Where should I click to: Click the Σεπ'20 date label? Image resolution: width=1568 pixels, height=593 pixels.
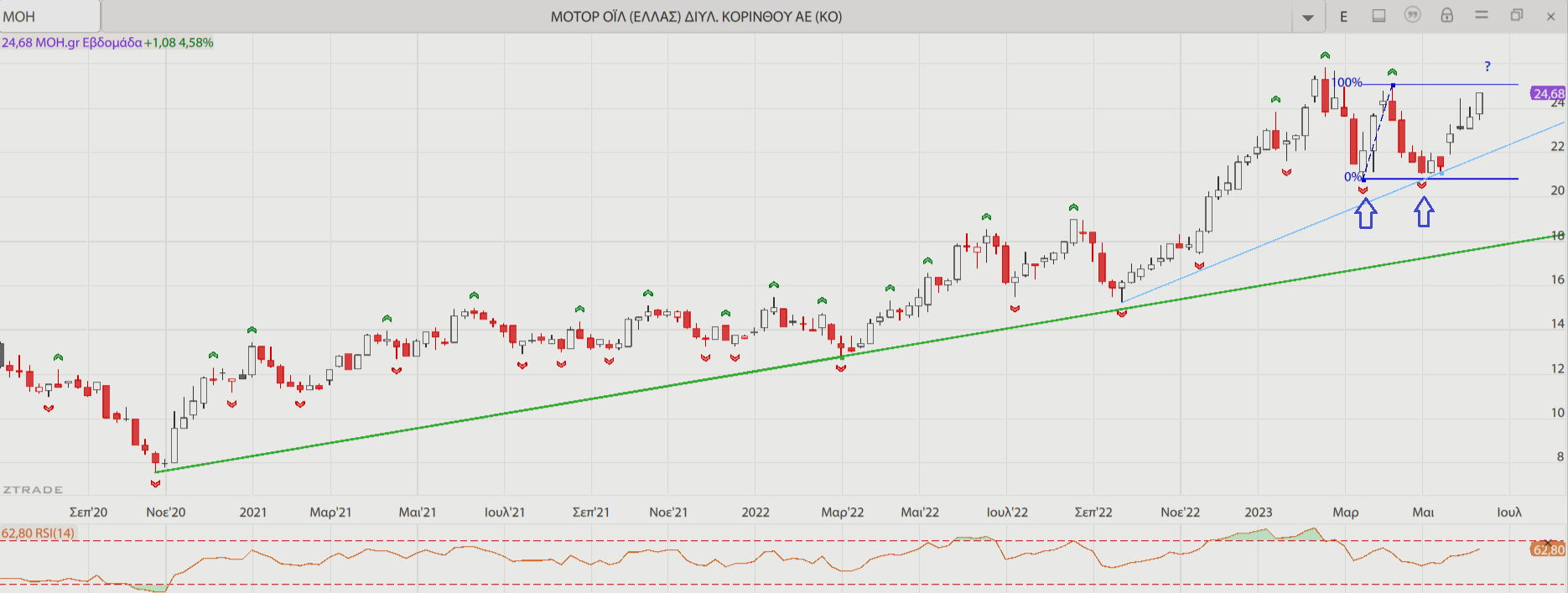pos(88,512)
